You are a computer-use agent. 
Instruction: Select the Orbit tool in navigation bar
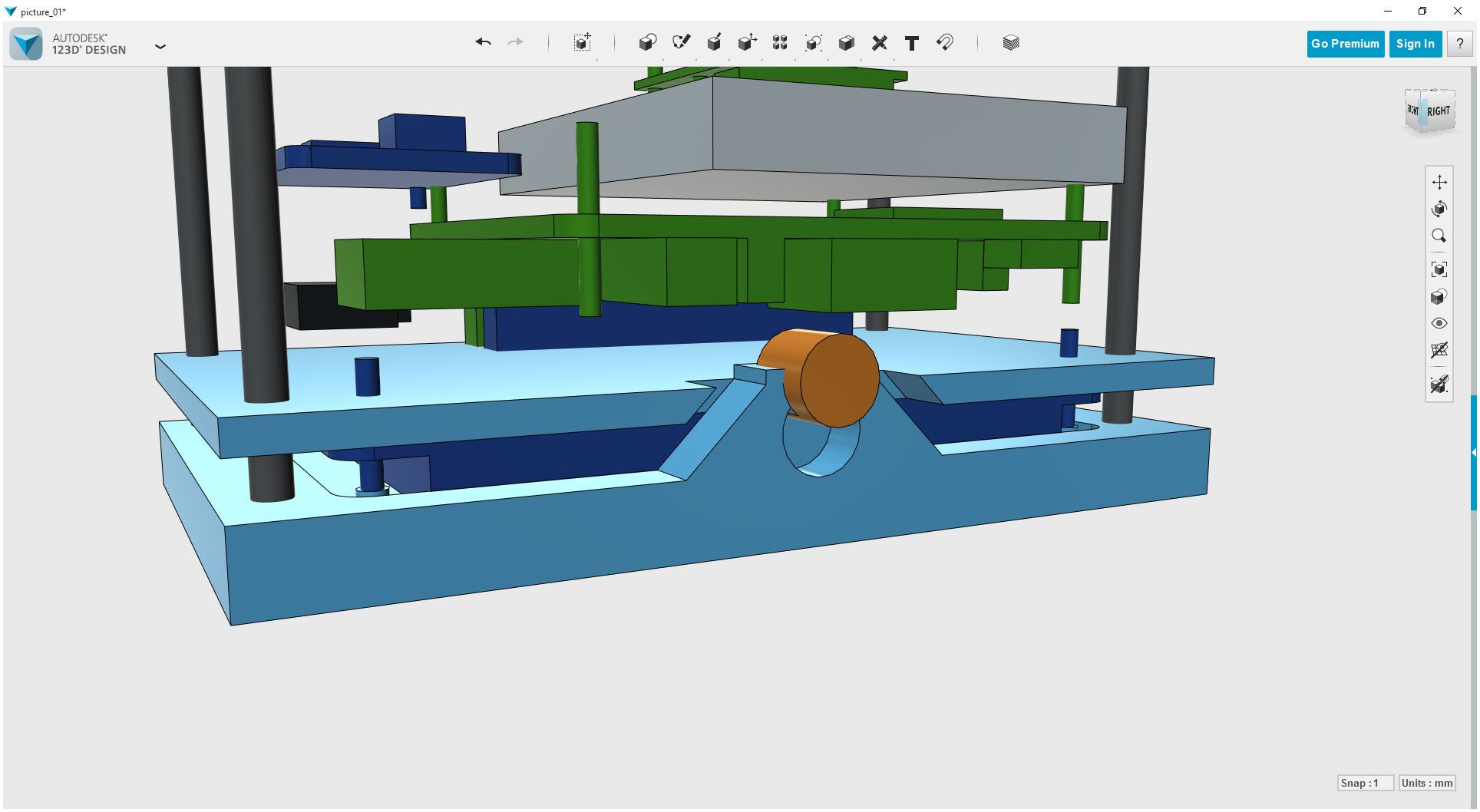click(x=1439, y=209)
